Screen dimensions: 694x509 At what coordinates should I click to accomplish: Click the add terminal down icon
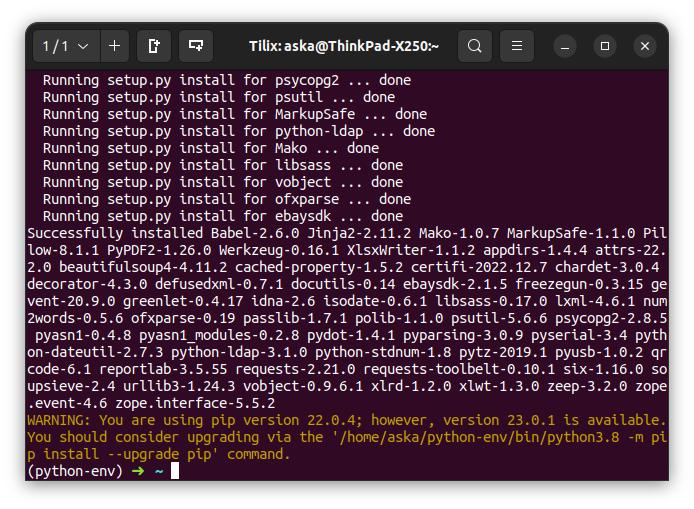(x=196, y=46)
